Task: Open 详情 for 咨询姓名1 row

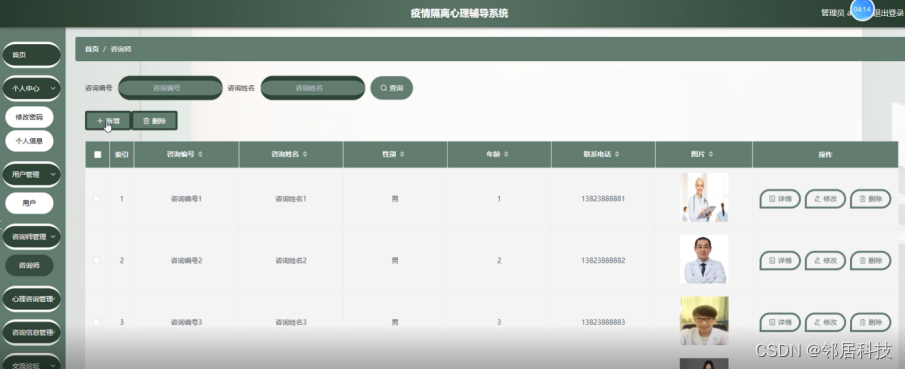Action: 780,199
